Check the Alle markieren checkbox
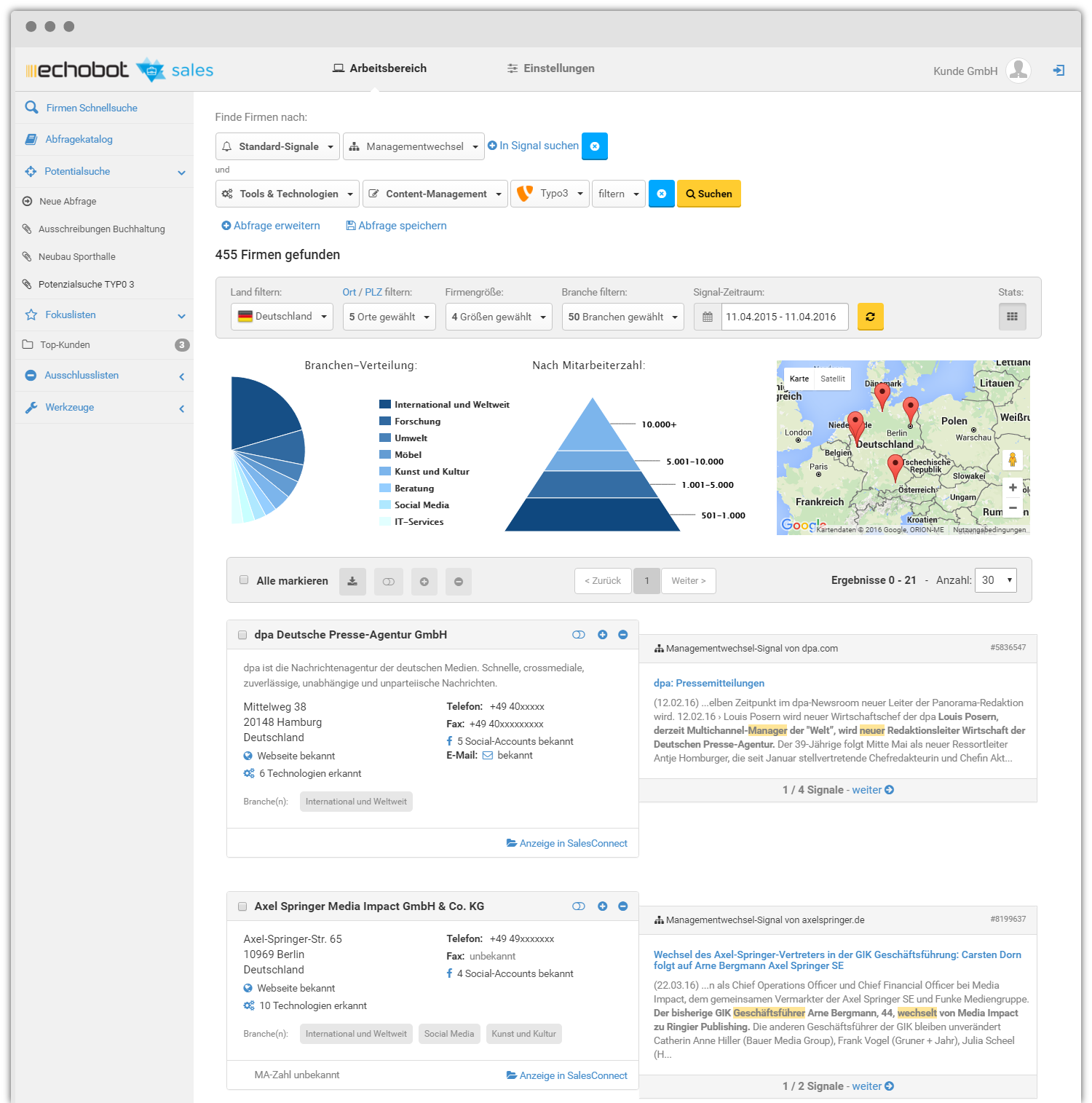The height and width of the screenshot is (1103, 1092). [x=244, y=580]
